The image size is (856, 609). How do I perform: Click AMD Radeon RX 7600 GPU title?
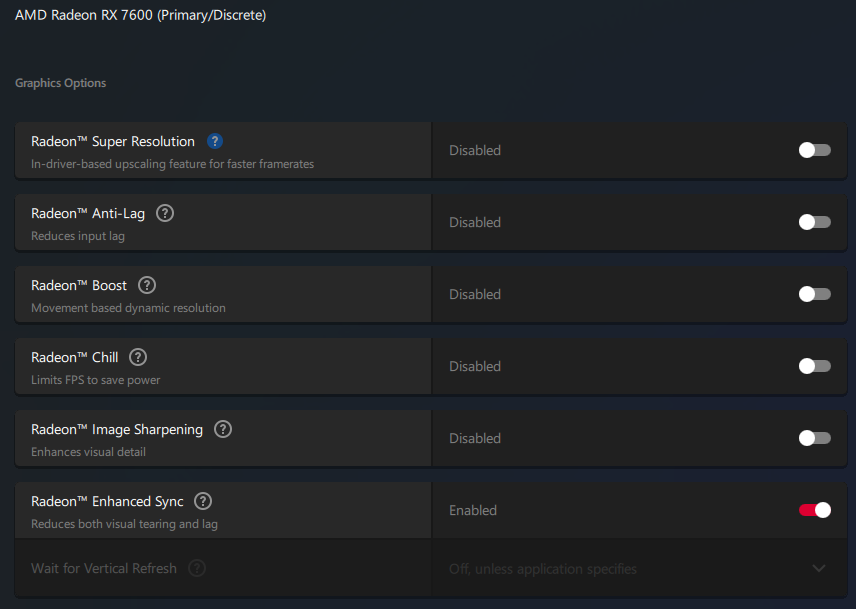click(140, 15)
